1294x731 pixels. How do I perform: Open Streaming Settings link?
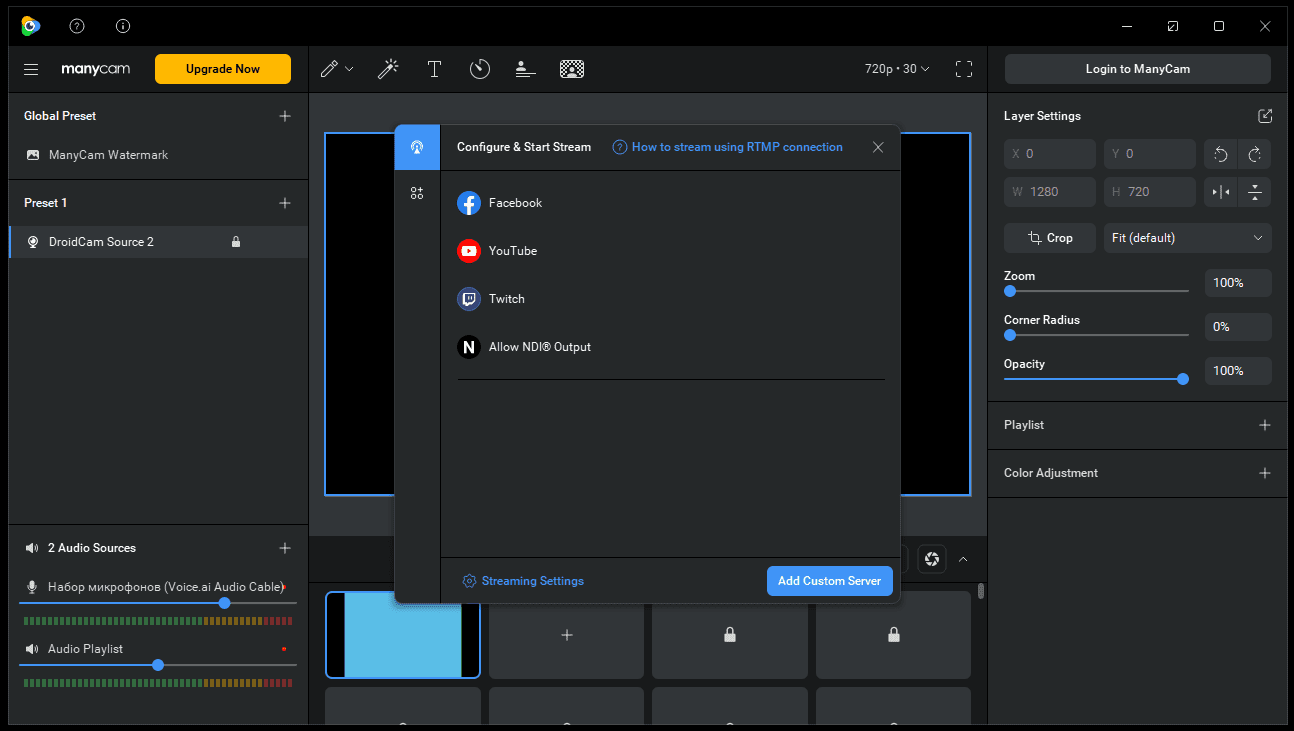[x=523, y=581]
